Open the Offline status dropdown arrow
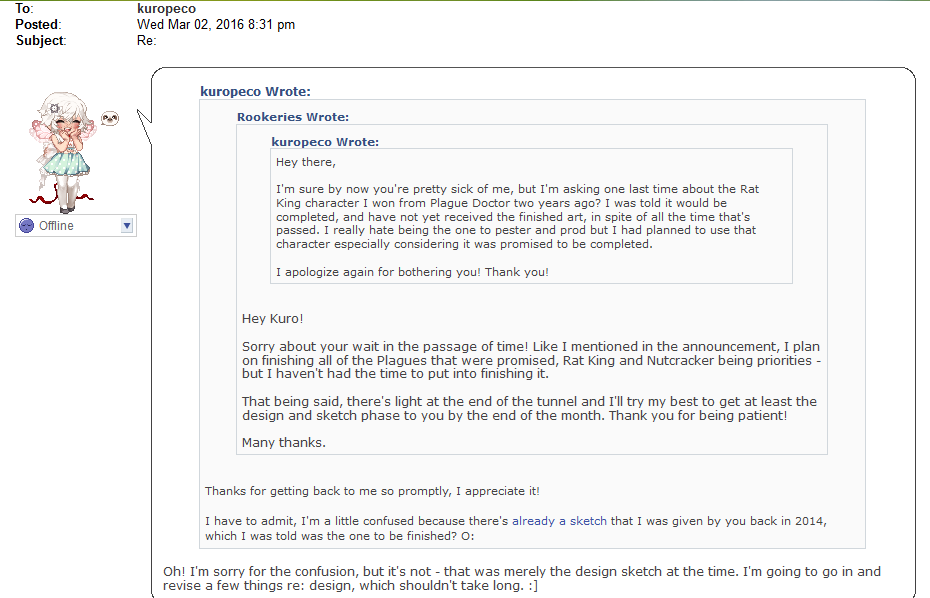 click(126, 225)
